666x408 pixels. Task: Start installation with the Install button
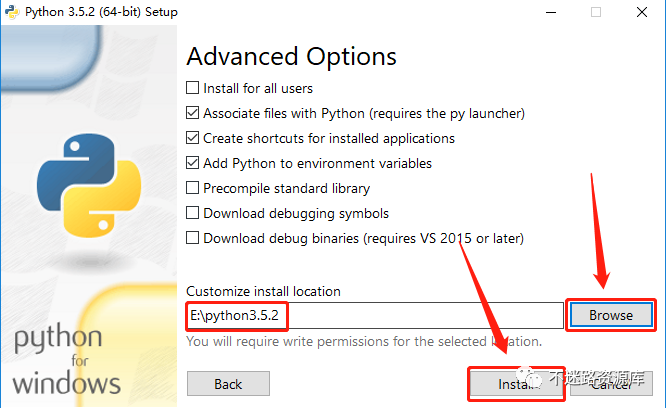[x=516, y=384]
